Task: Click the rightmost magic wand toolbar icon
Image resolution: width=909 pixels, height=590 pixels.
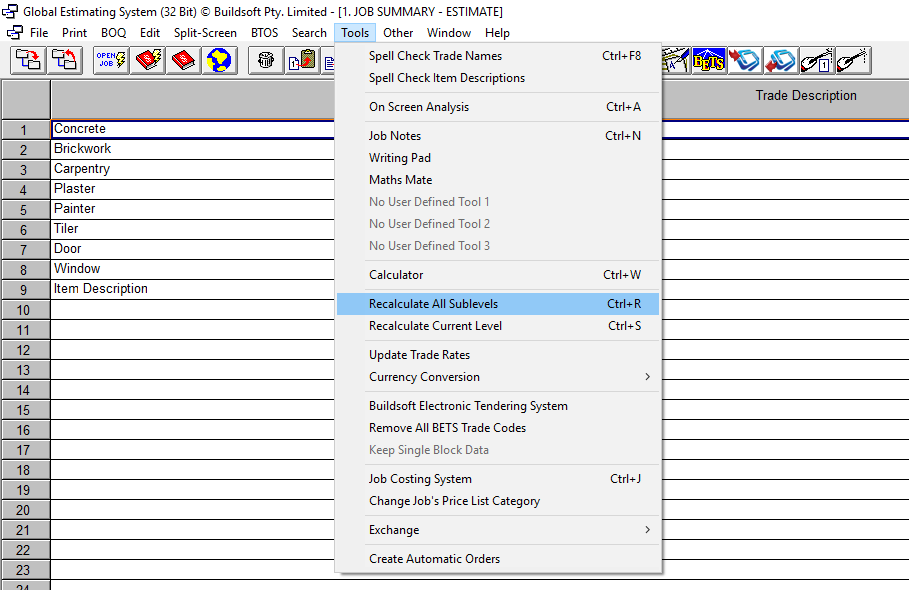Action: tap(852, 61)
